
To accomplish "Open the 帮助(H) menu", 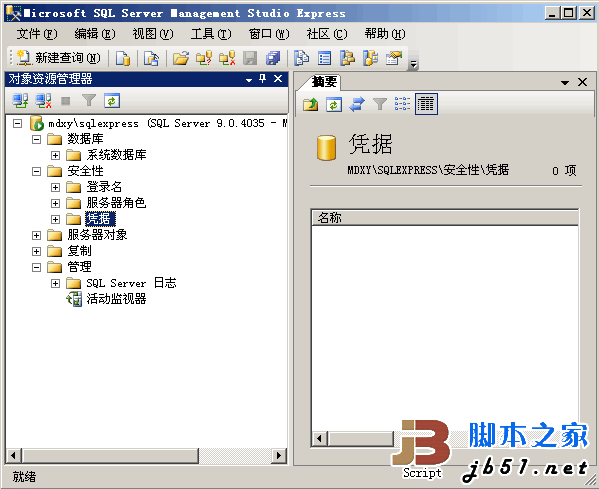I will 385,34.
